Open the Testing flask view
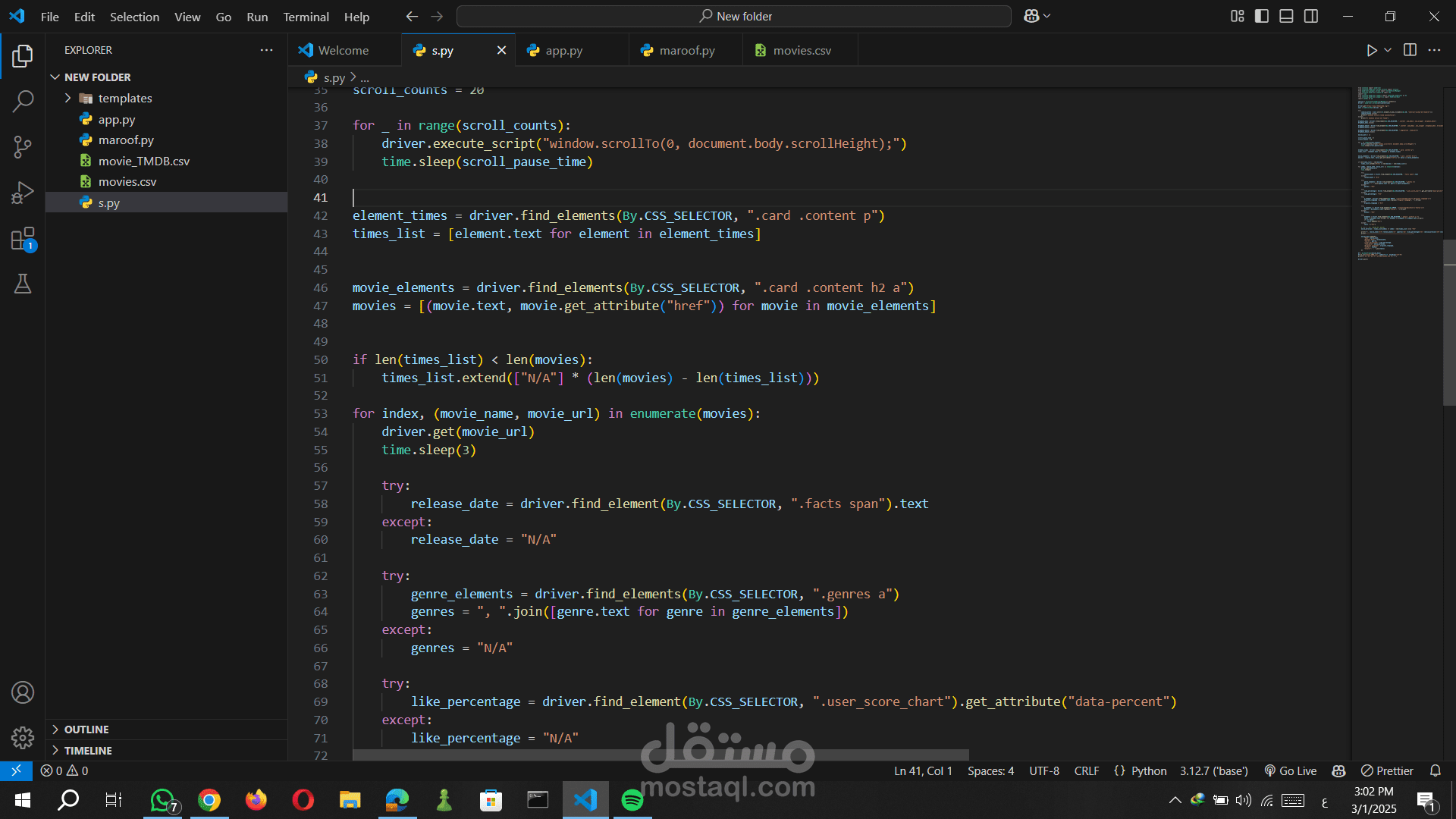 click(23, 284)
